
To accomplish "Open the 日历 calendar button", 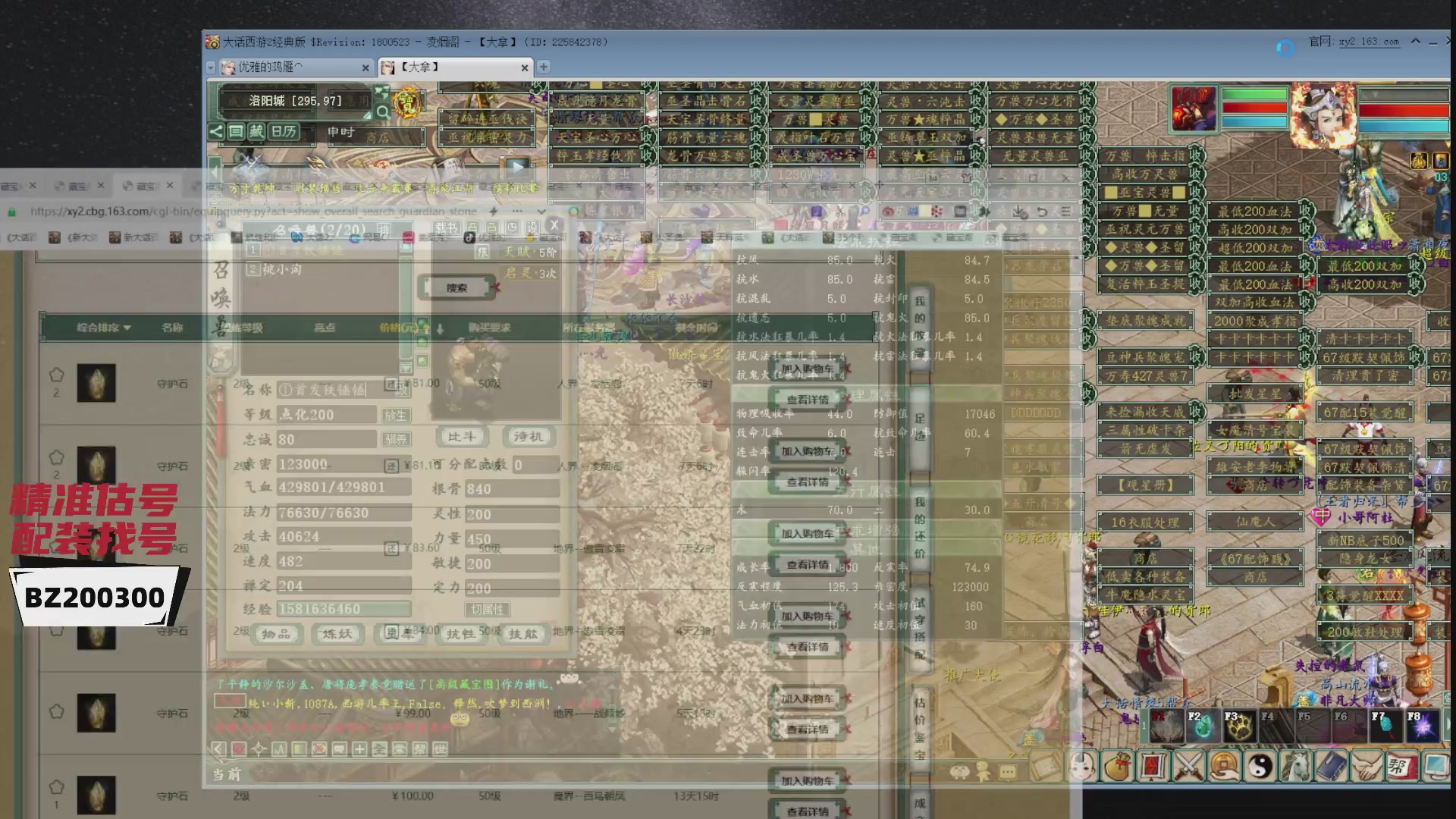I will (284, 131).
